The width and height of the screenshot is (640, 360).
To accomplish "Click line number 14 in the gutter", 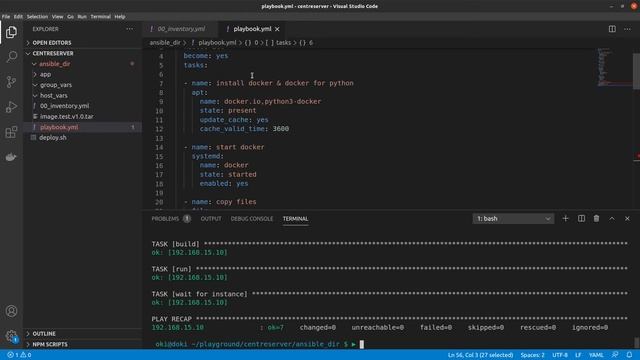I will (159, 147).
